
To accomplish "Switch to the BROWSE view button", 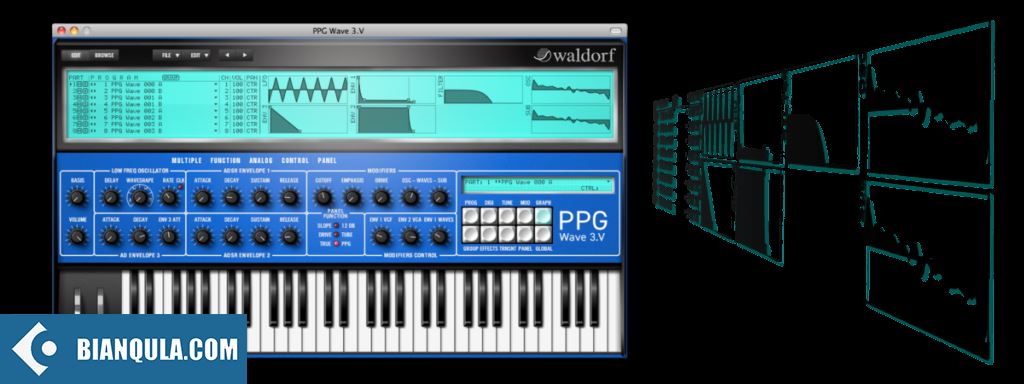I will tap(104, 56).
